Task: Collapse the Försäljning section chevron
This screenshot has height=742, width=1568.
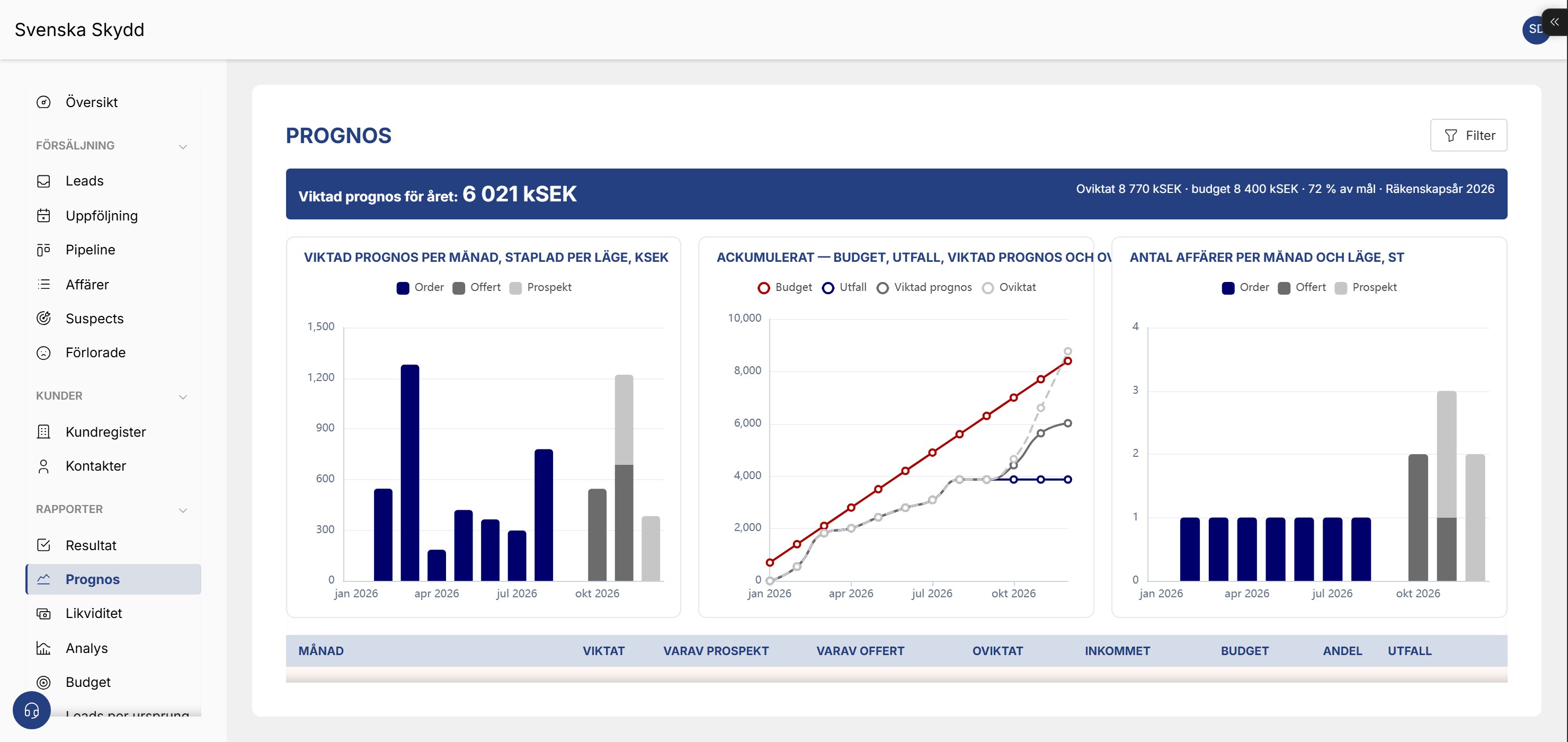Action: [183, 146]
